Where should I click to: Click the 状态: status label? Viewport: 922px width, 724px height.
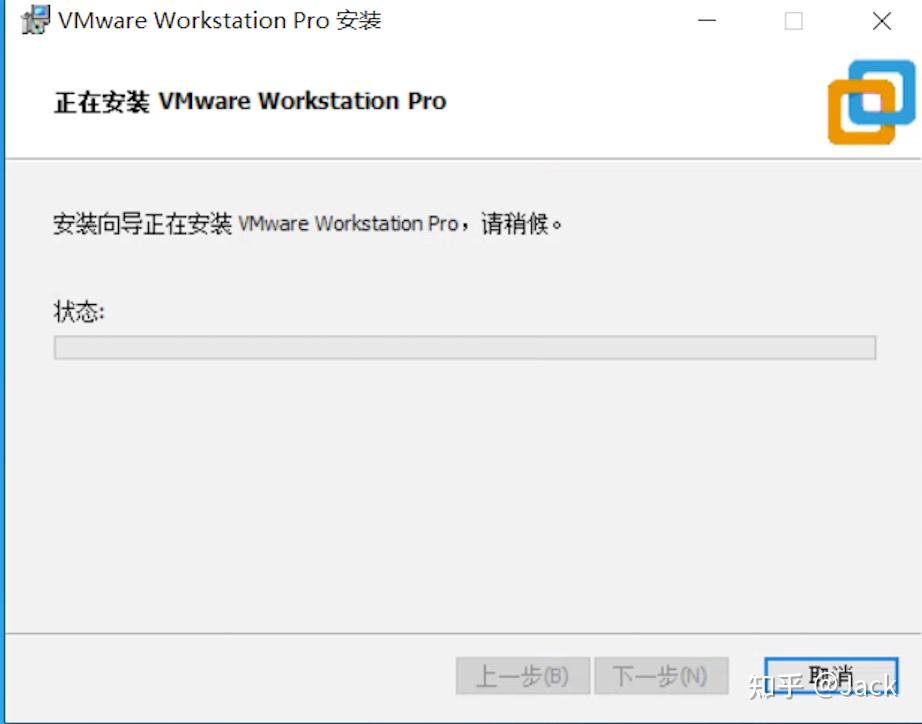[79, 312]
